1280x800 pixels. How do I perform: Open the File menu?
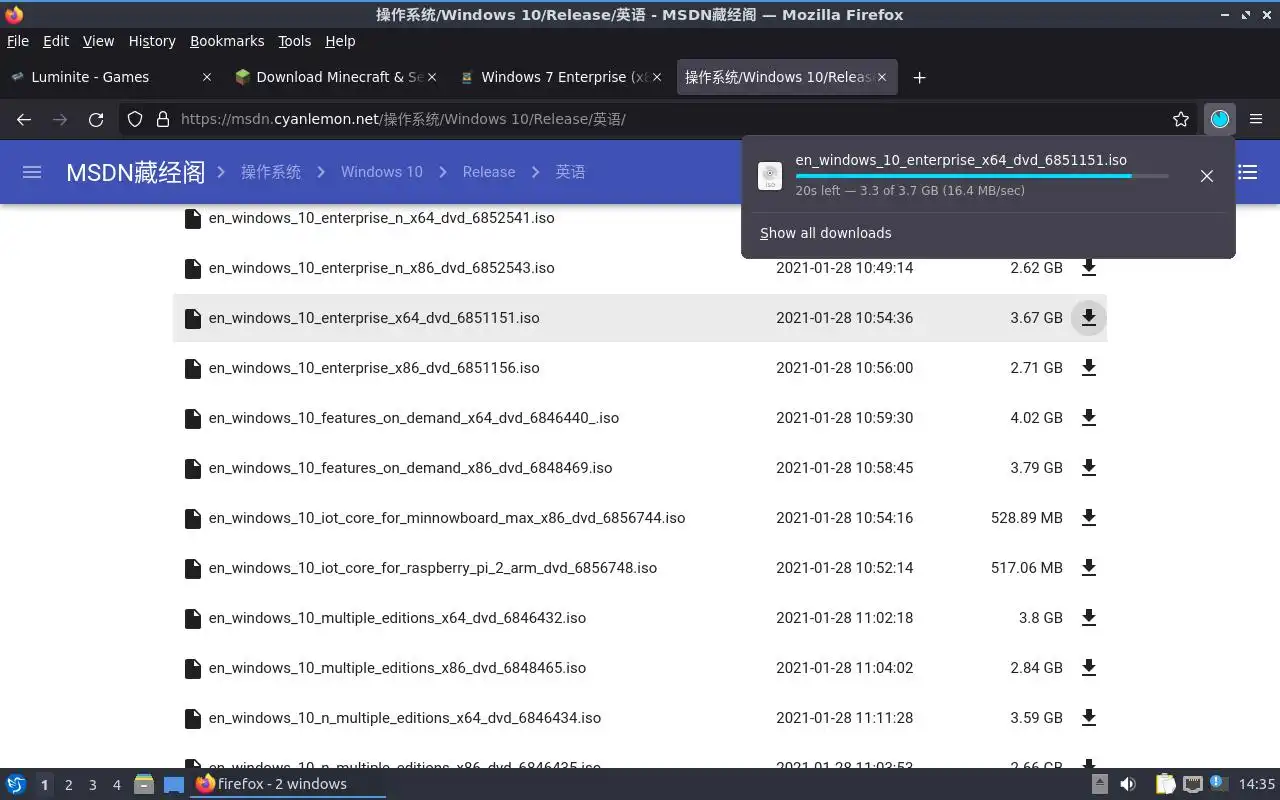pos(18,41)
